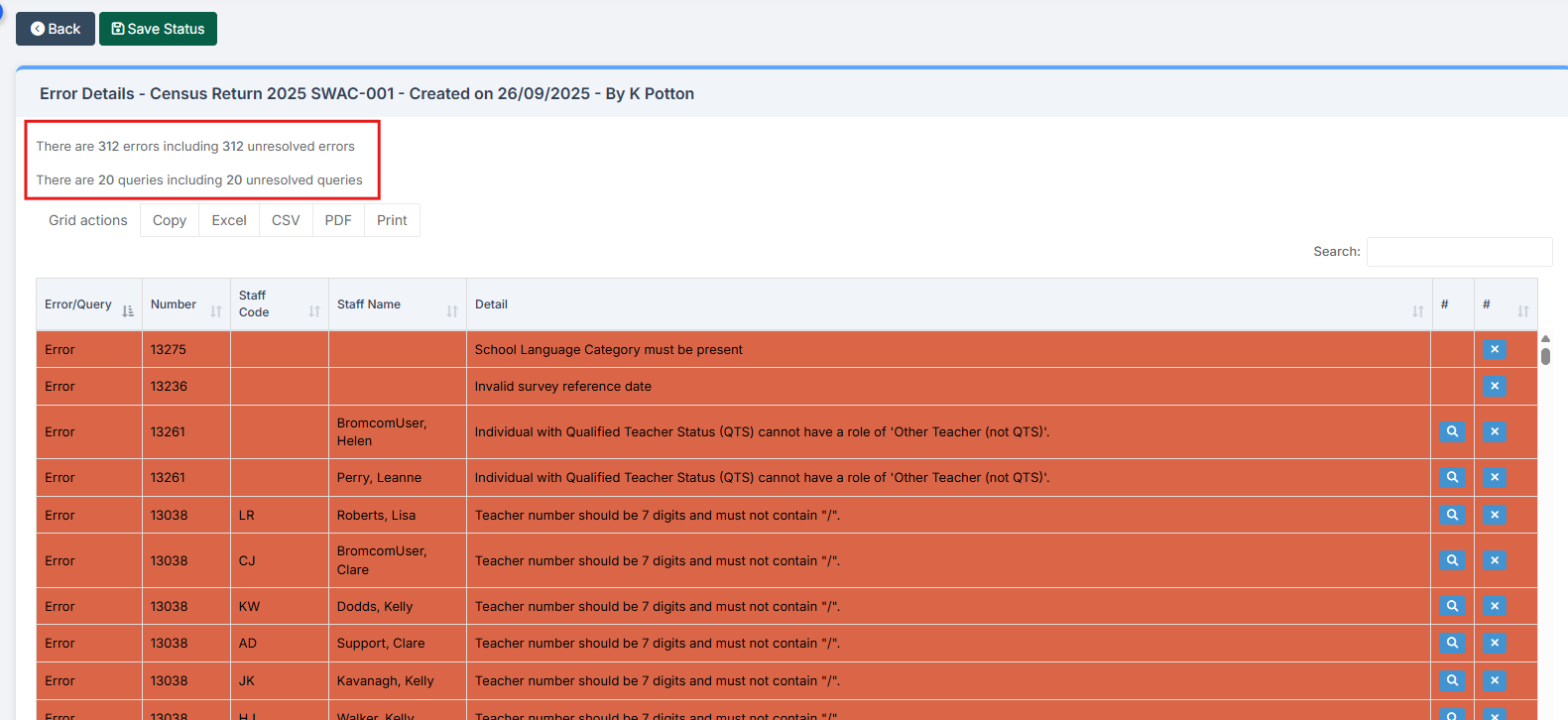This screenshot has height=720, width=1568.
Task: Click X icon in Kavanagh, Kelly row
Action: [x=1495, y=680]
